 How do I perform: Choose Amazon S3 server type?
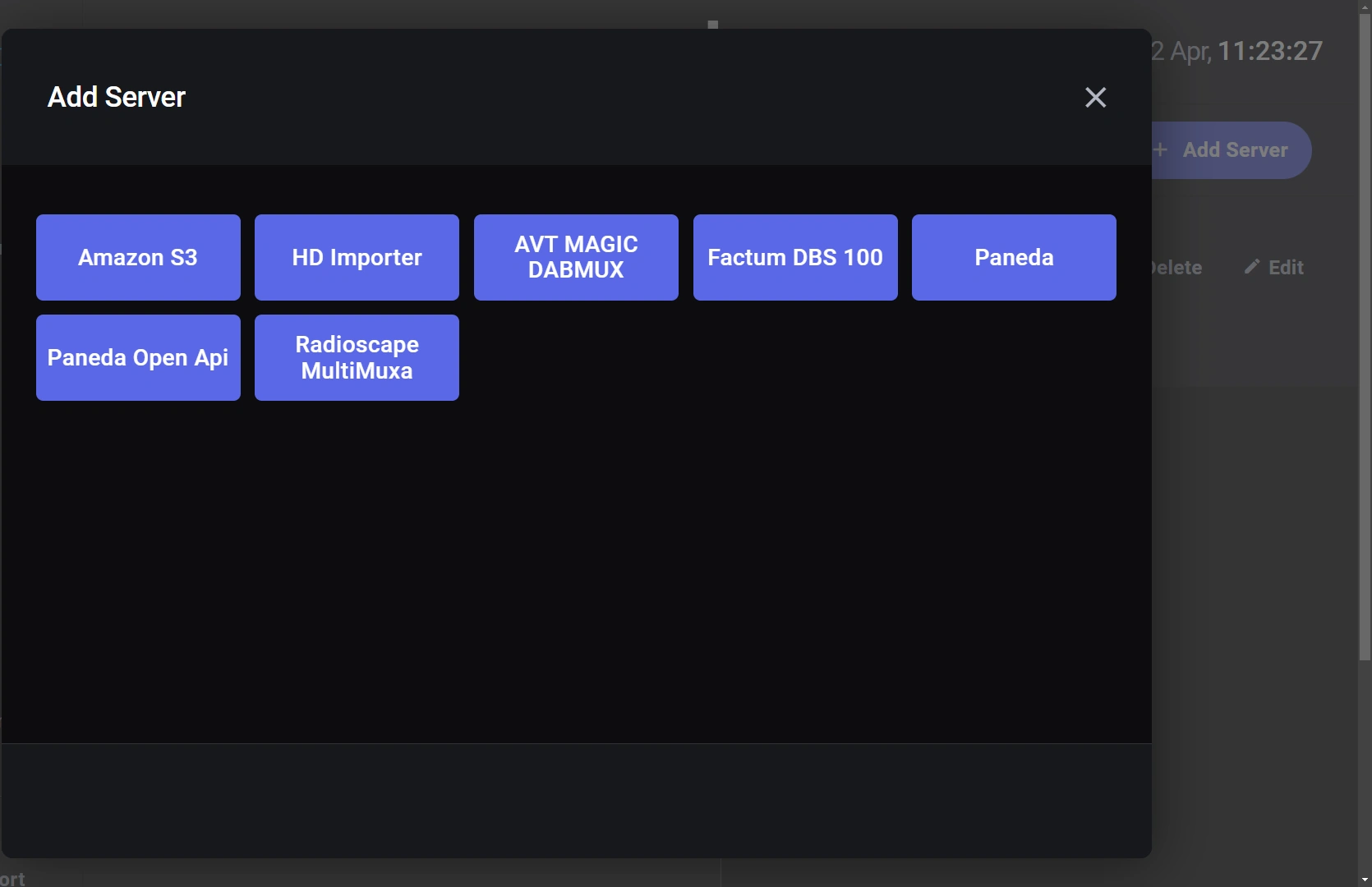138,257
